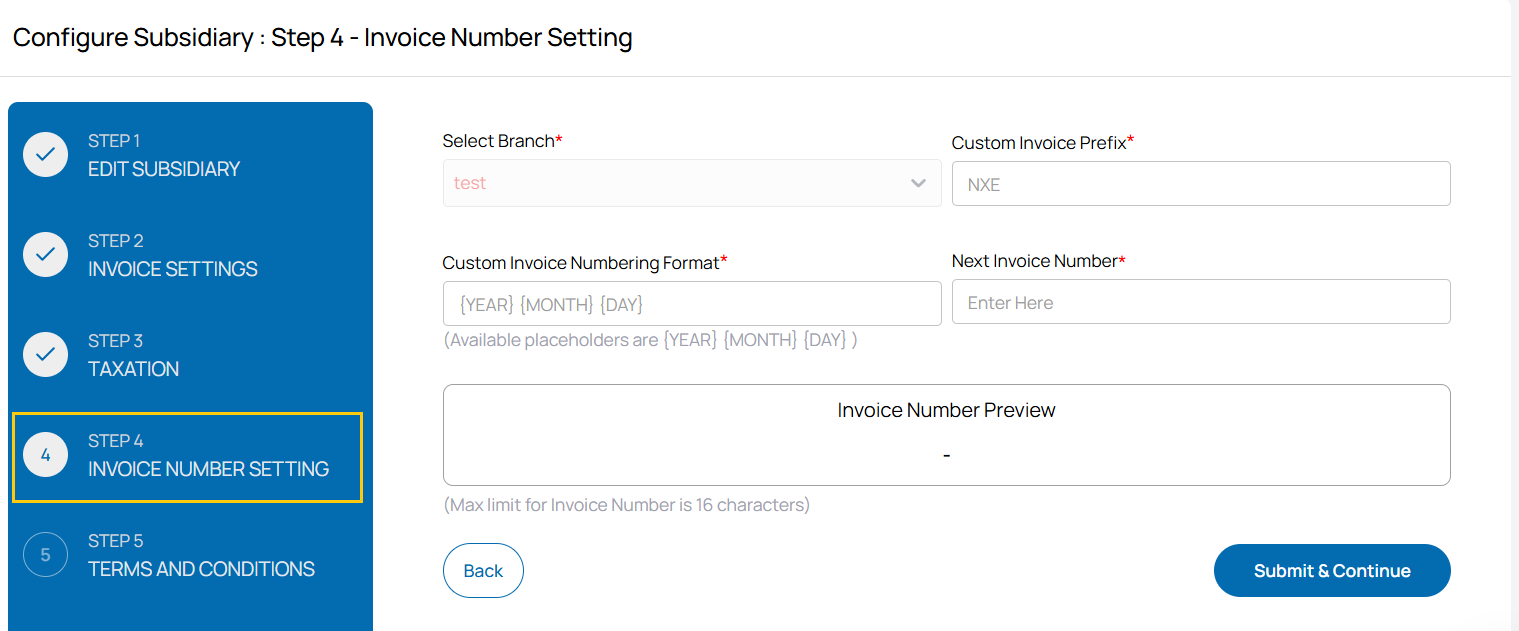Click the Submit & Continue button

[x=1331, y=571]
